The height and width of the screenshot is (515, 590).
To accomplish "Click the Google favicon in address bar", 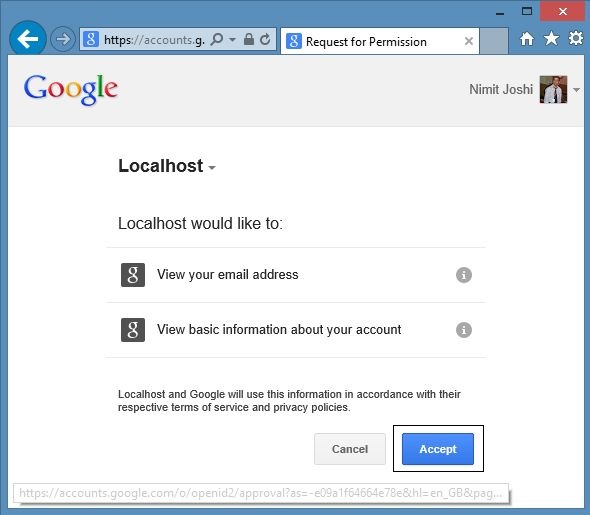I will coord(91,39).
